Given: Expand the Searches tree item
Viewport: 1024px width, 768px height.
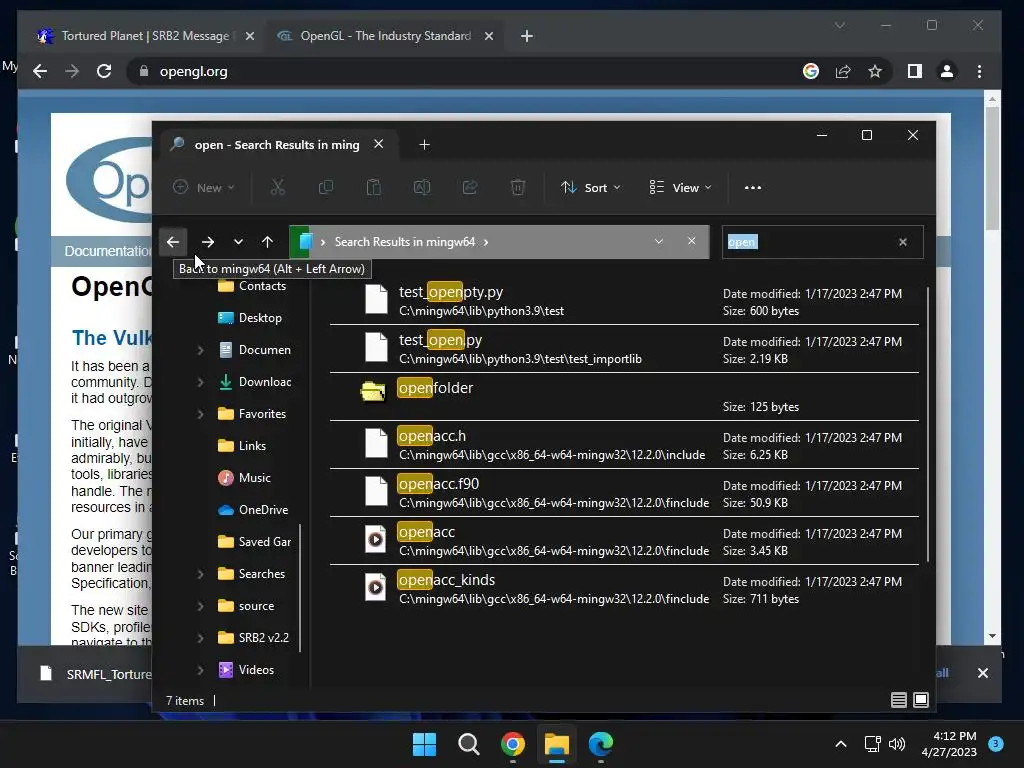Looking at the screenshot, I should pyautogui.click(x=200, y=574).
